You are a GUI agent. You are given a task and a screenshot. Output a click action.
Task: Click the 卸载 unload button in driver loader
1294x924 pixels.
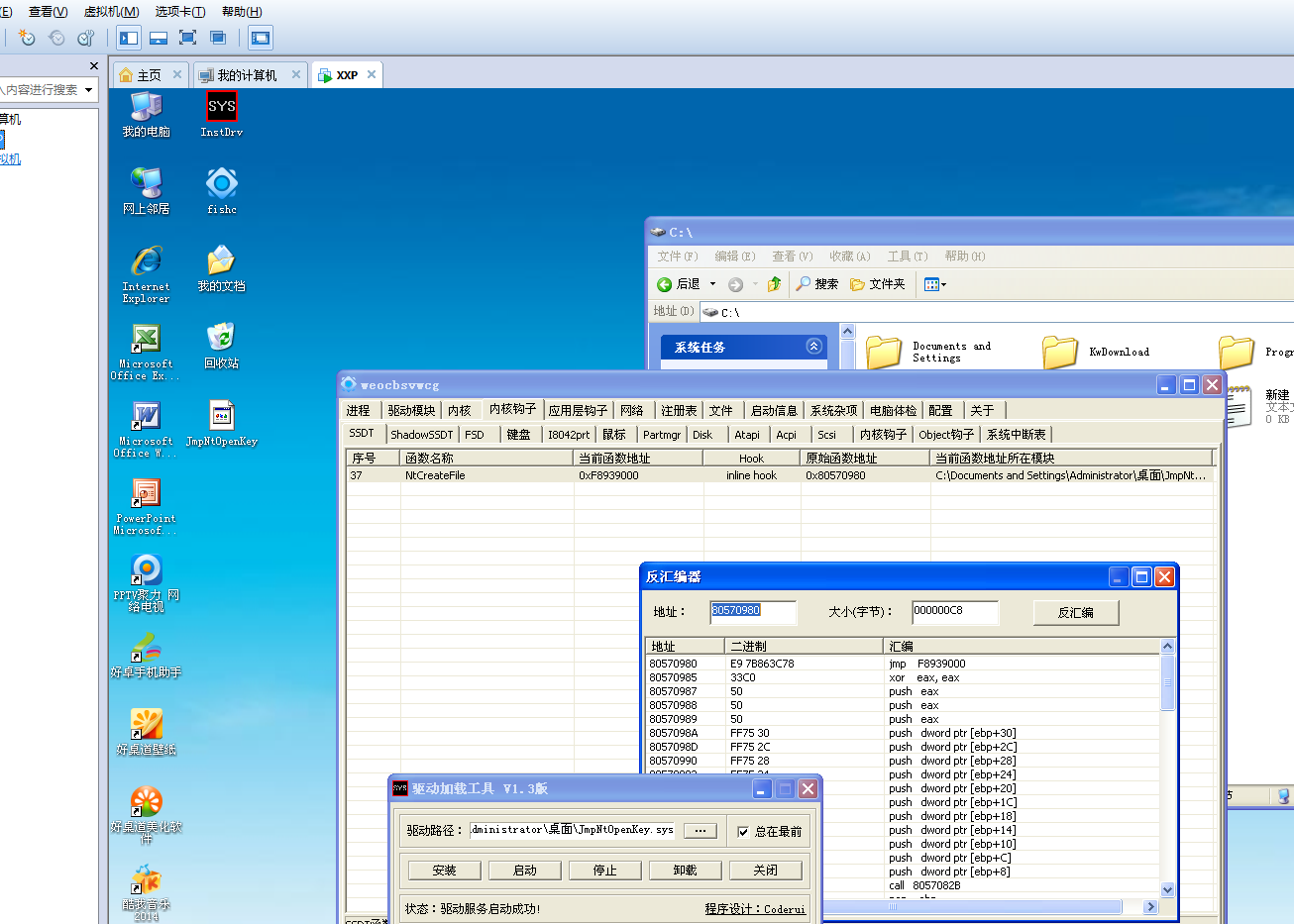click(x=685, y=871)
